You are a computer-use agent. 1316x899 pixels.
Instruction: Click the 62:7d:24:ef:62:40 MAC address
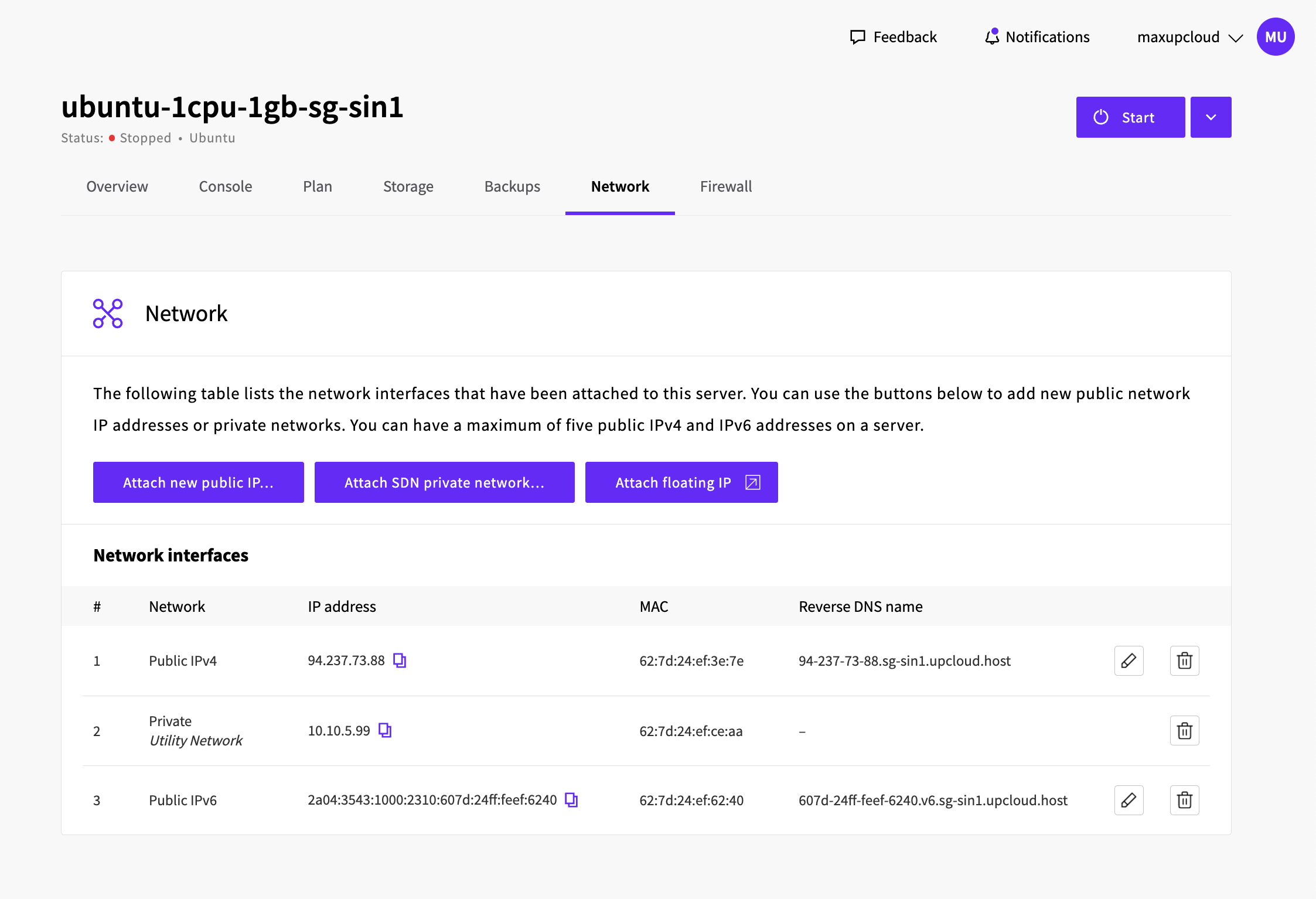pos(691,801)
